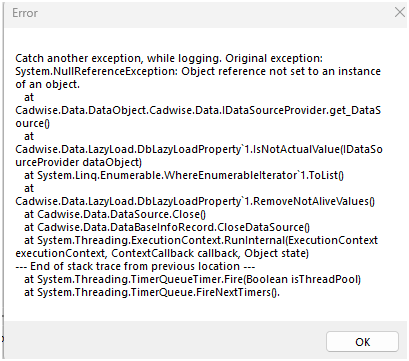Screen dimensions: 409x361
Task: Click the Error title bar text
Action: (25, 13)
